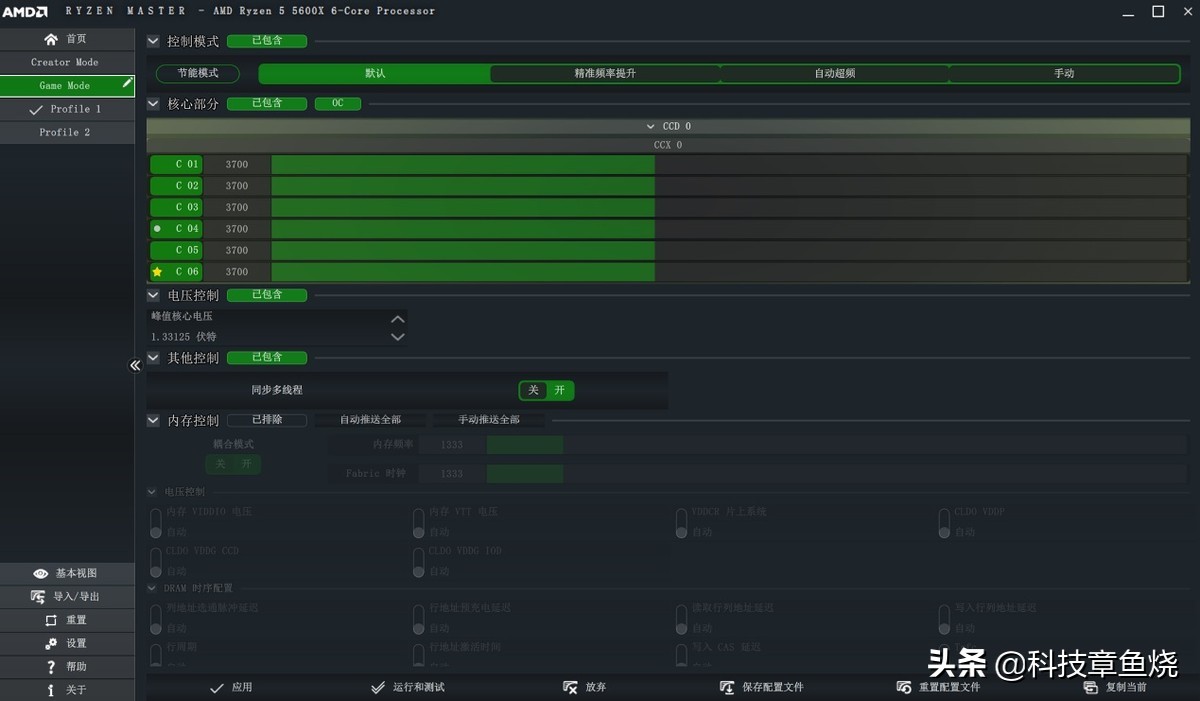Adjust the C 02 frequency slider bar

coord(727,186)
